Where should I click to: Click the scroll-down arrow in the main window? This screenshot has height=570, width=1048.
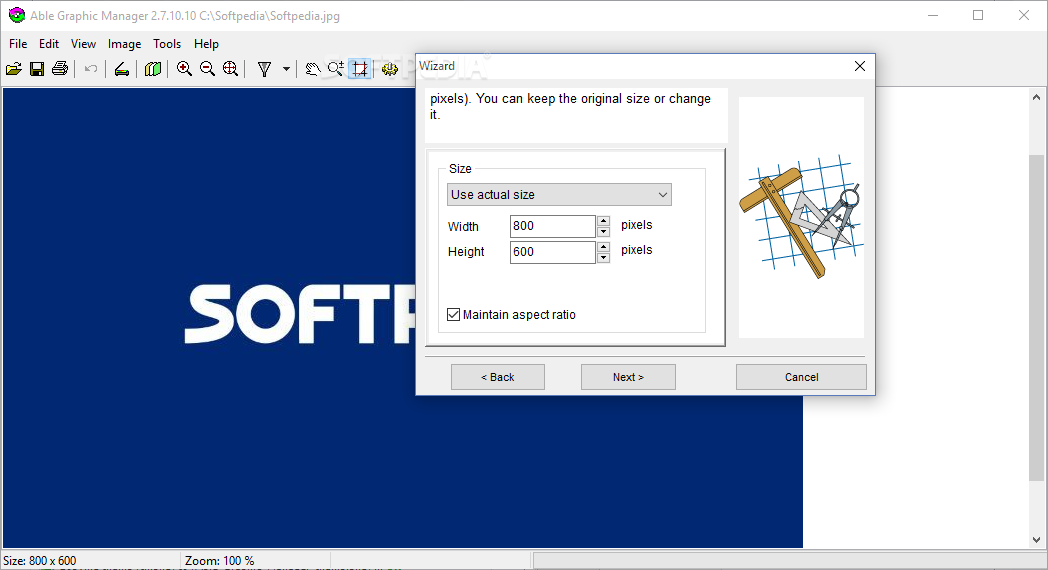[1036, 540]
